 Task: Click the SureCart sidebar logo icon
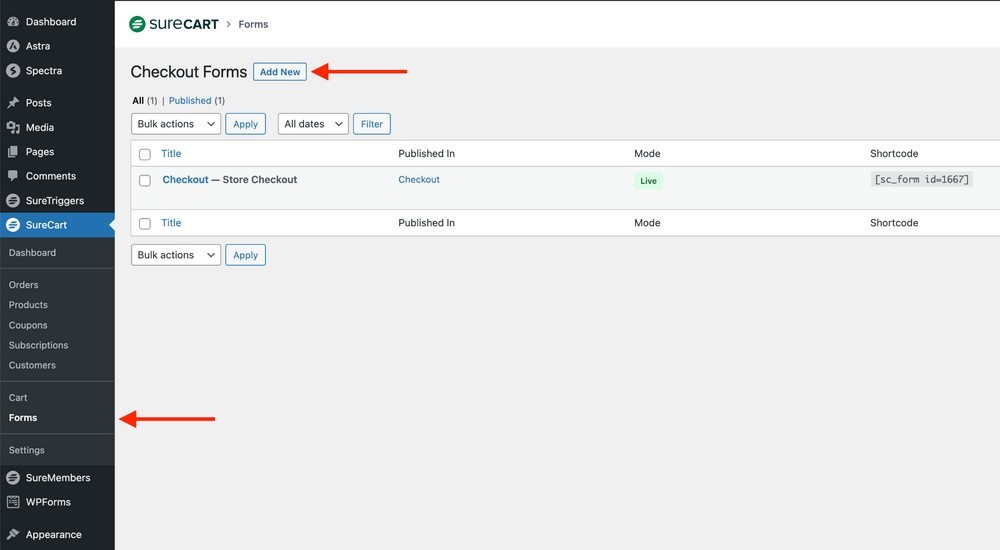[13, 225]
